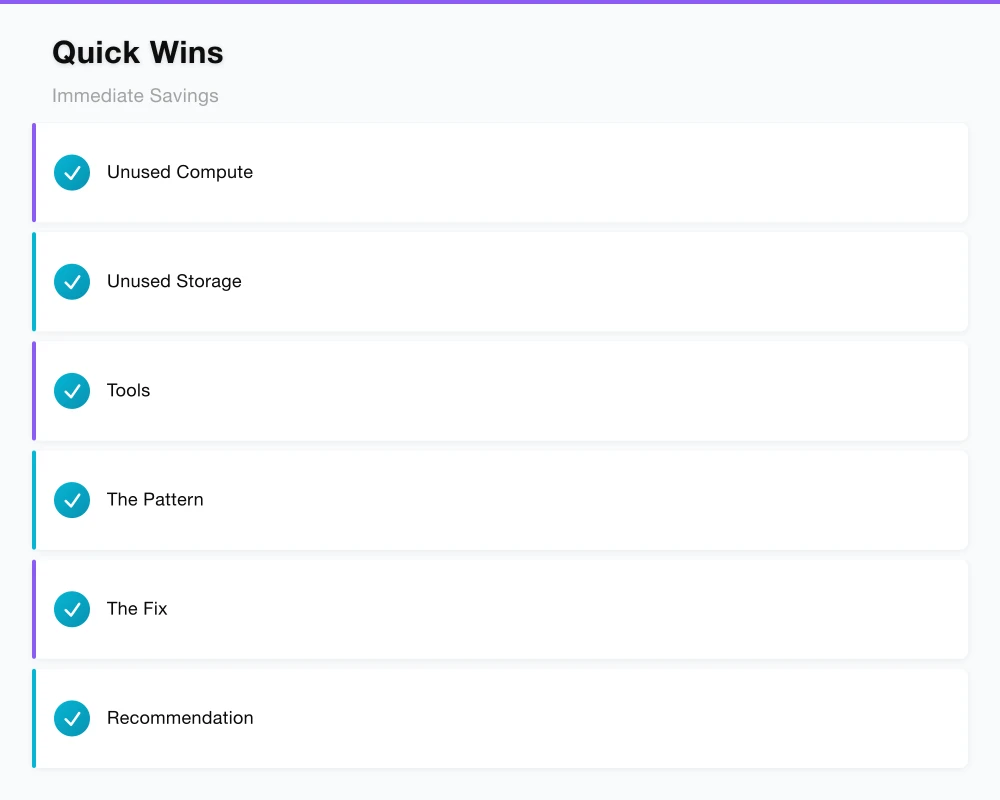1000x800 pixels.
Task: Click purple accent bar on Unused Compute card
Action: tap(34, 172)
